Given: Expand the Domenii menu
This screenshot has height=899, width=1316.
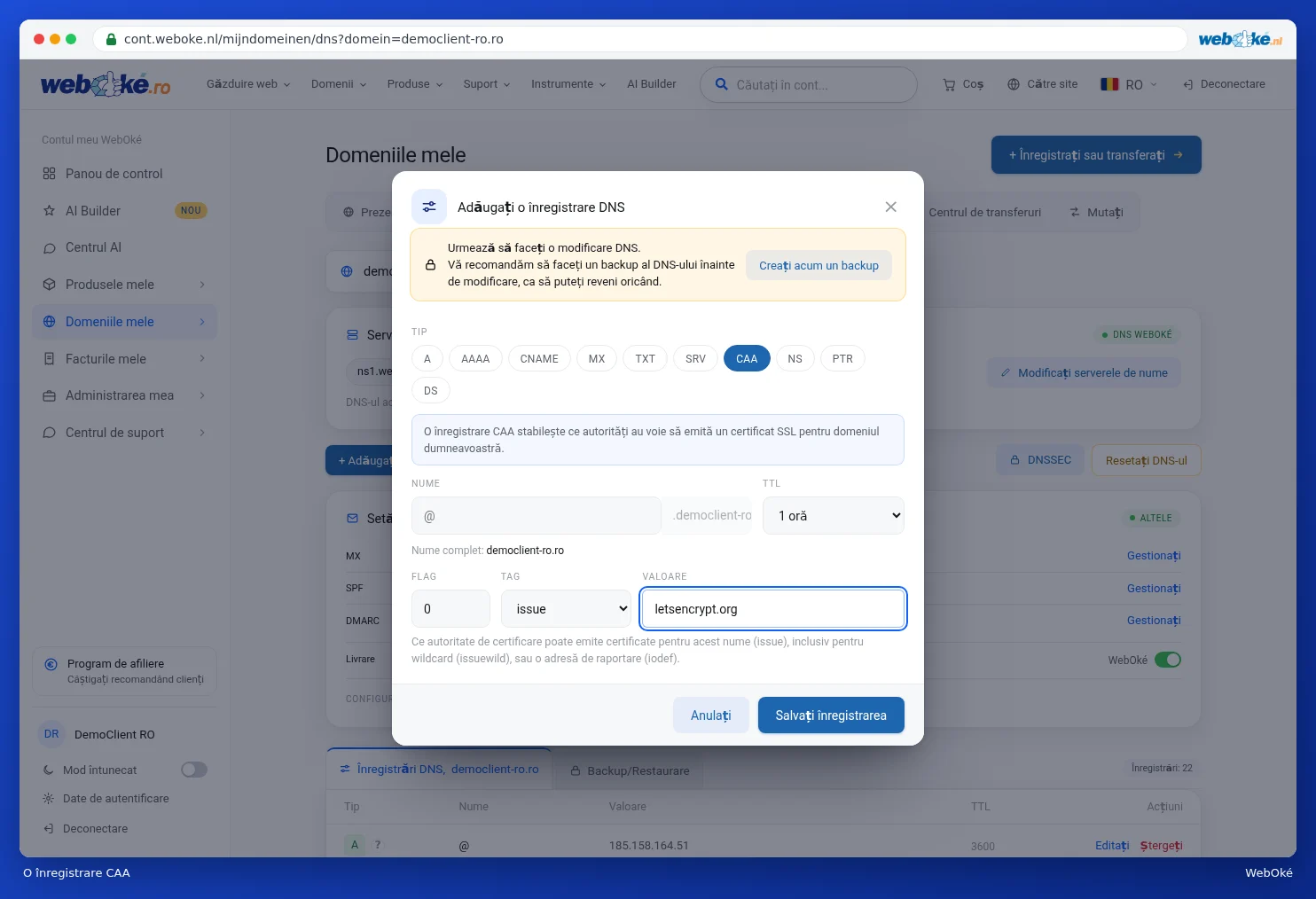Looking at the screenshot, I should 339,84.
